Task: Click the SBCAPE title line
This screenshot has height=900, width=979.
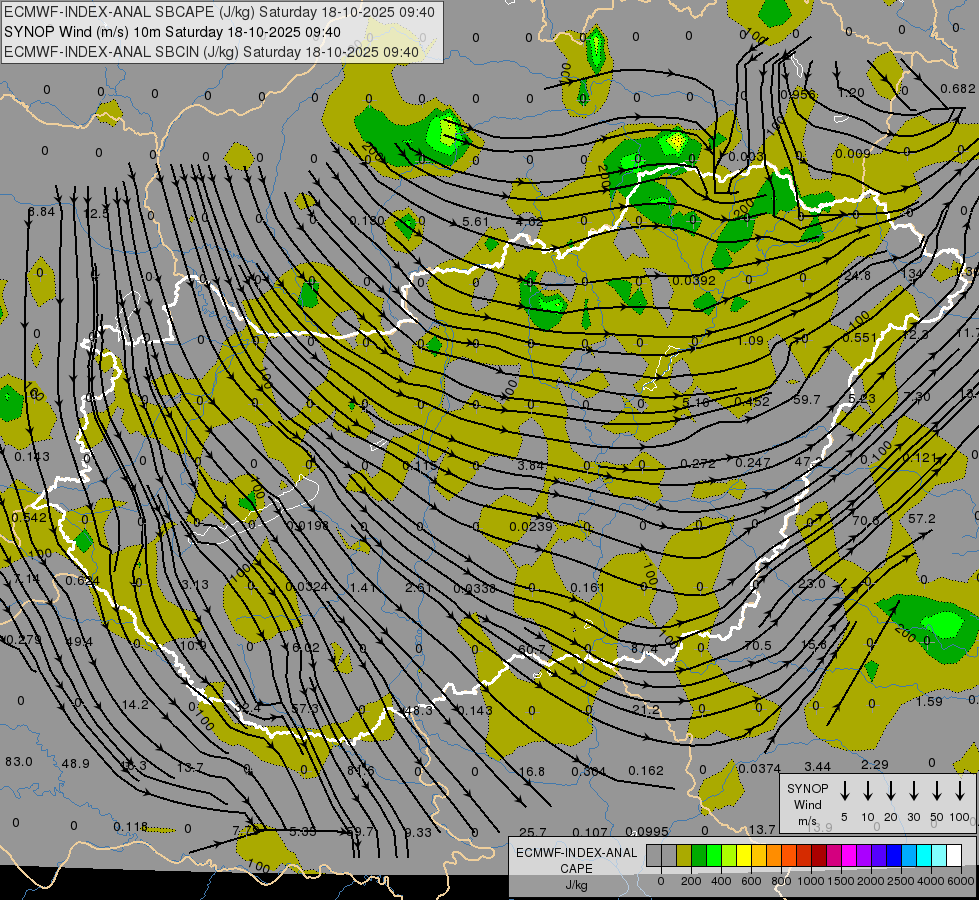Action: click(x=219, y=12)
